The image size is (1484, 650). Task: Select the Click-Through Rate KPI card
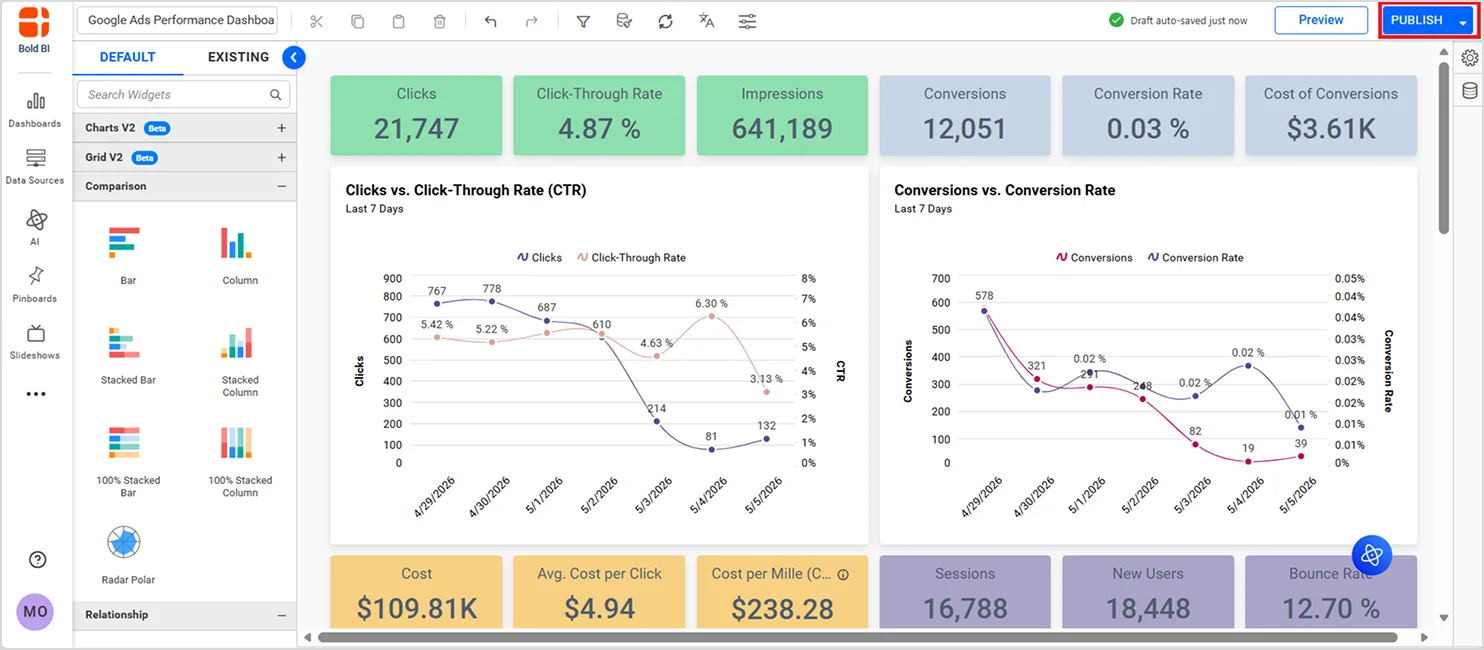pyautogui.click(x=599, y=115)
